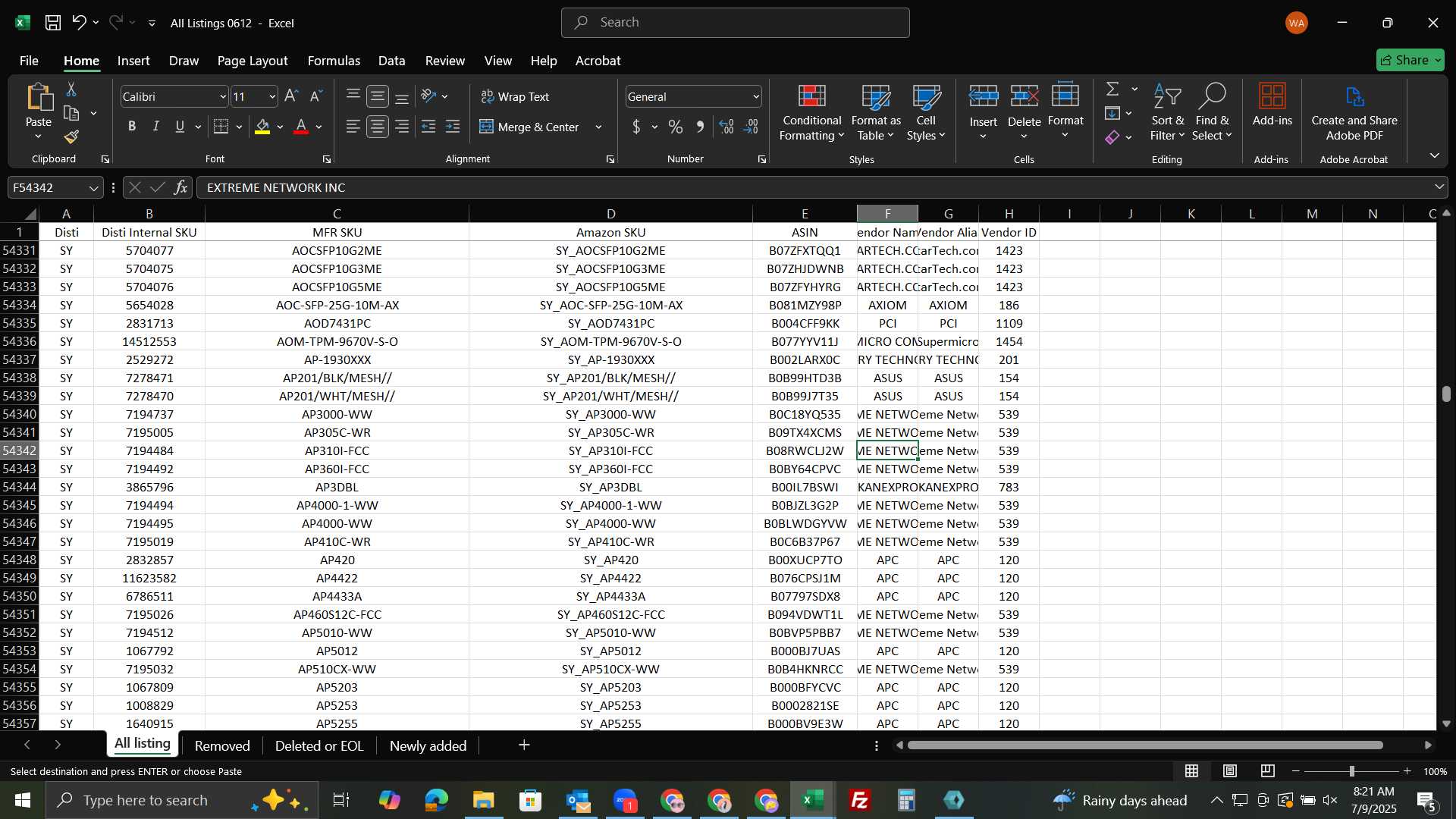Click the Fill down icon
Image resolution: width=1456 pixels, height=819 pixels.
tap(1112, 114)
